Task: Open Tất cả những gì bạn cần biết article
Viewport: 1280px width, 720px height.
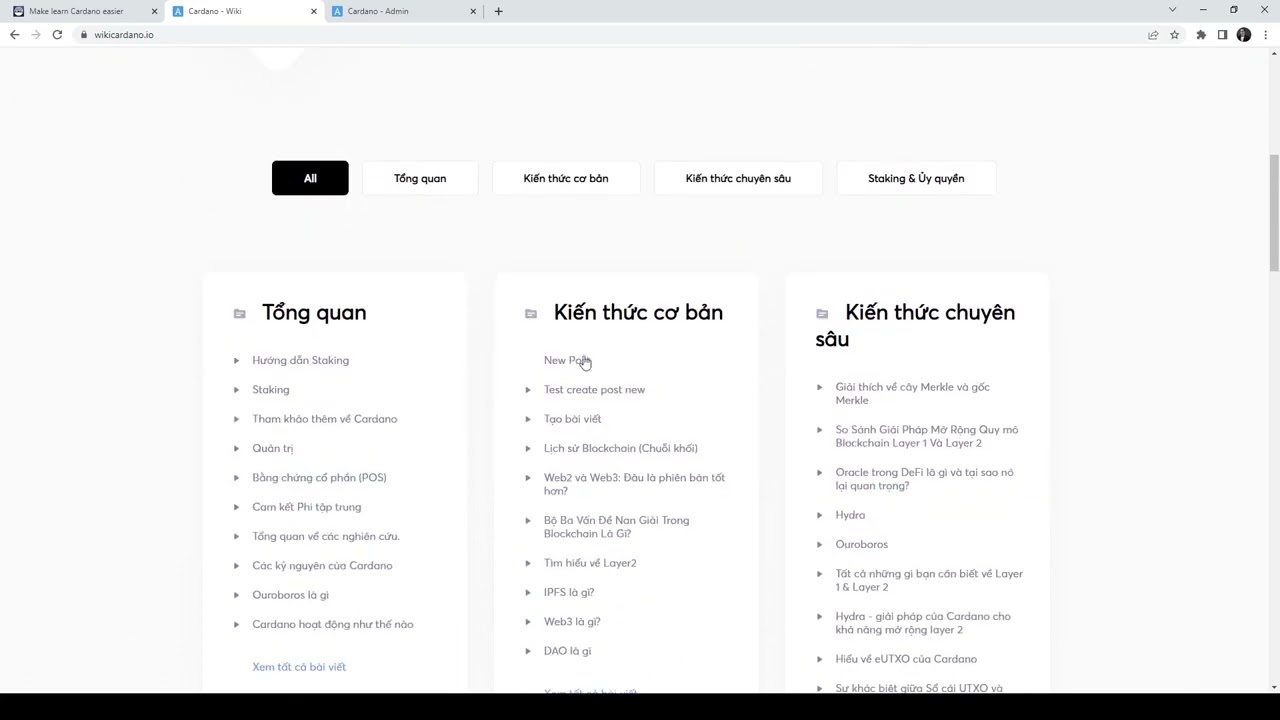Action: (929, 580)
